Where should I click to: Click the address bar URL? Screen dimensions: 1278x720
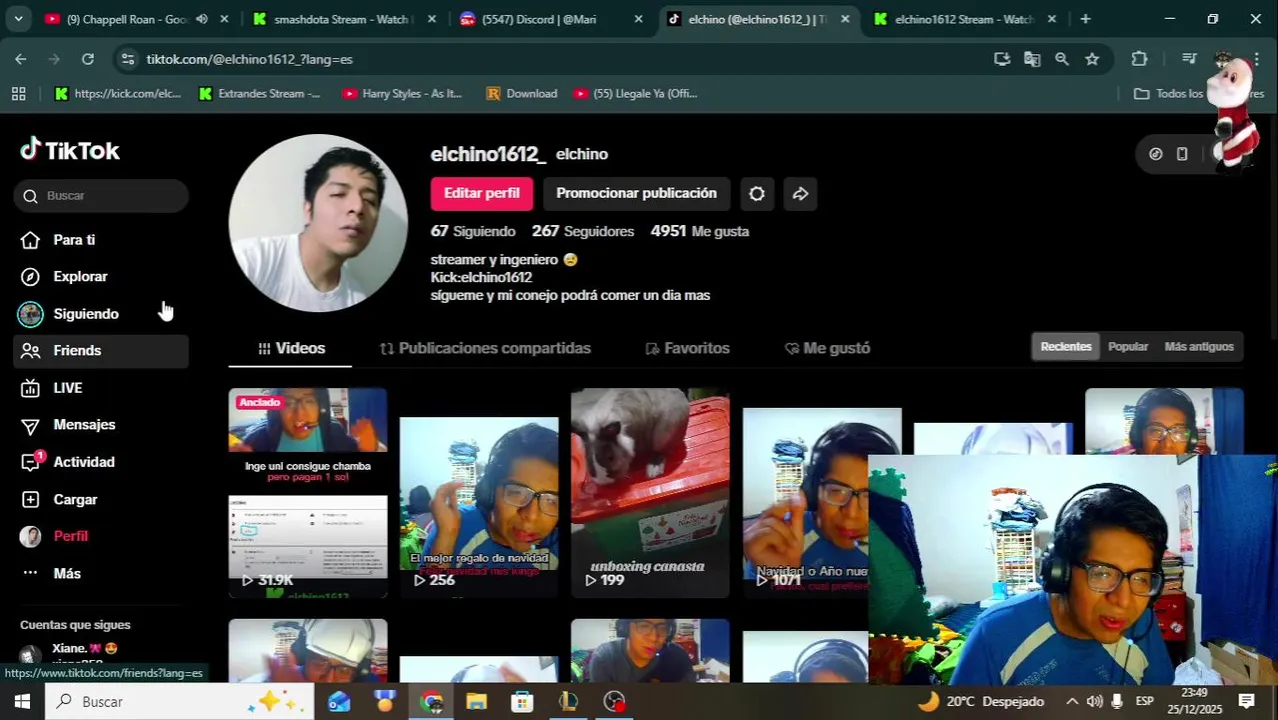pos(250,59)
